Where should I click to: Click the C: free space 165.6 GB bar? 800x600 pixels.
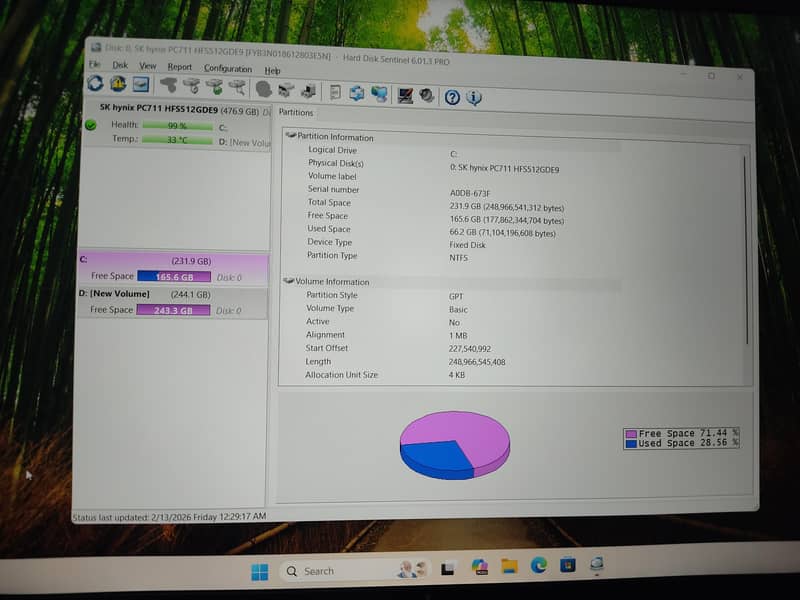pos(173,277)
